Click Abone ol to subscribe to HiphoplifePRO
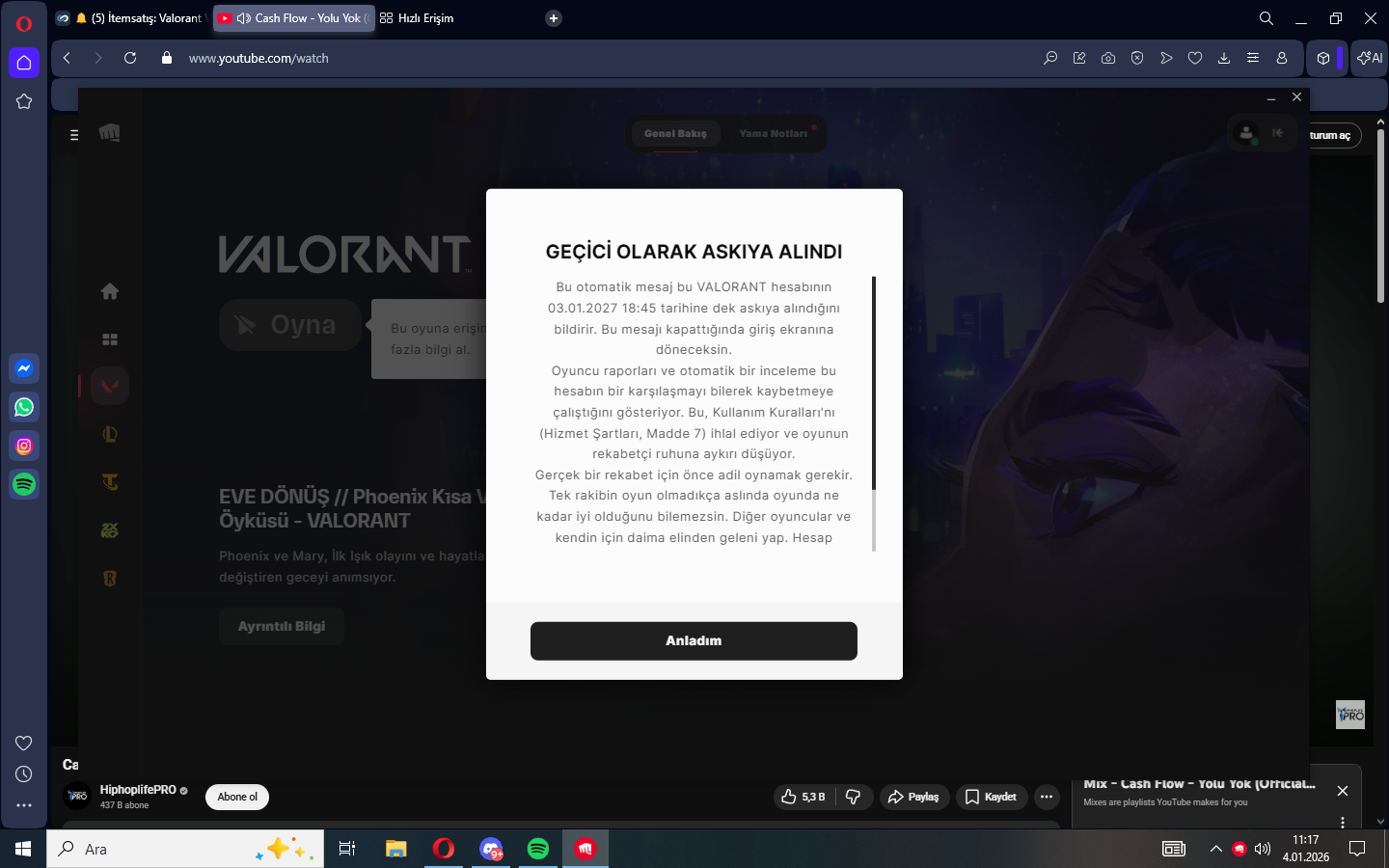 (x=237, y=797)
